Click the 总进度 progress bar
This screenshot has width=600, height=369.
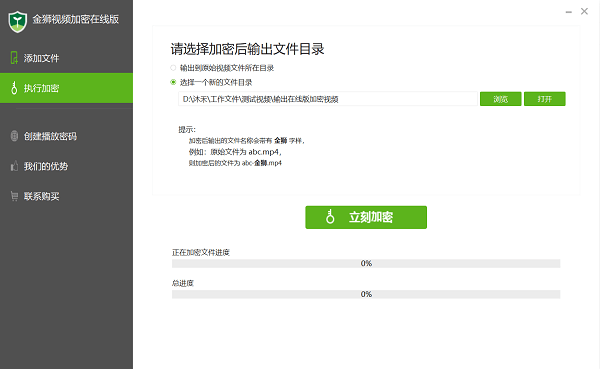click(x=366, y=294)
